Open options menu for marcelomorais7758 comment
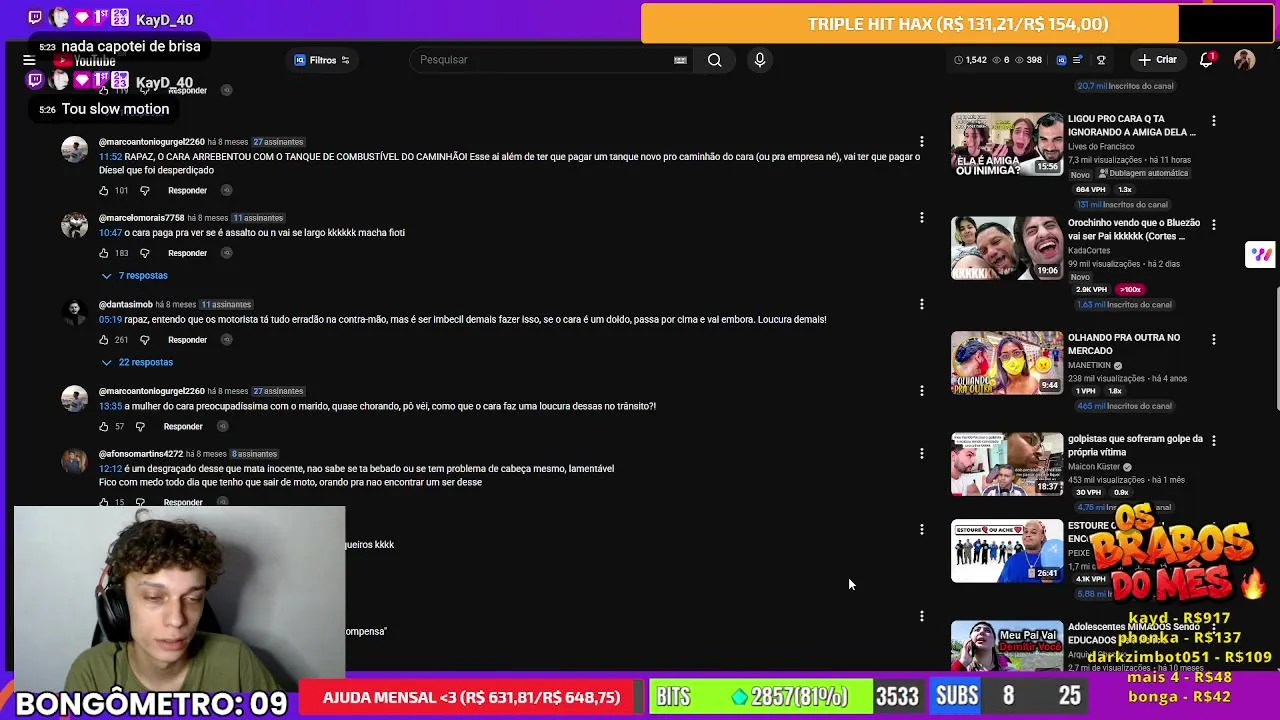The image size is (1280, 720). [922, 217]
